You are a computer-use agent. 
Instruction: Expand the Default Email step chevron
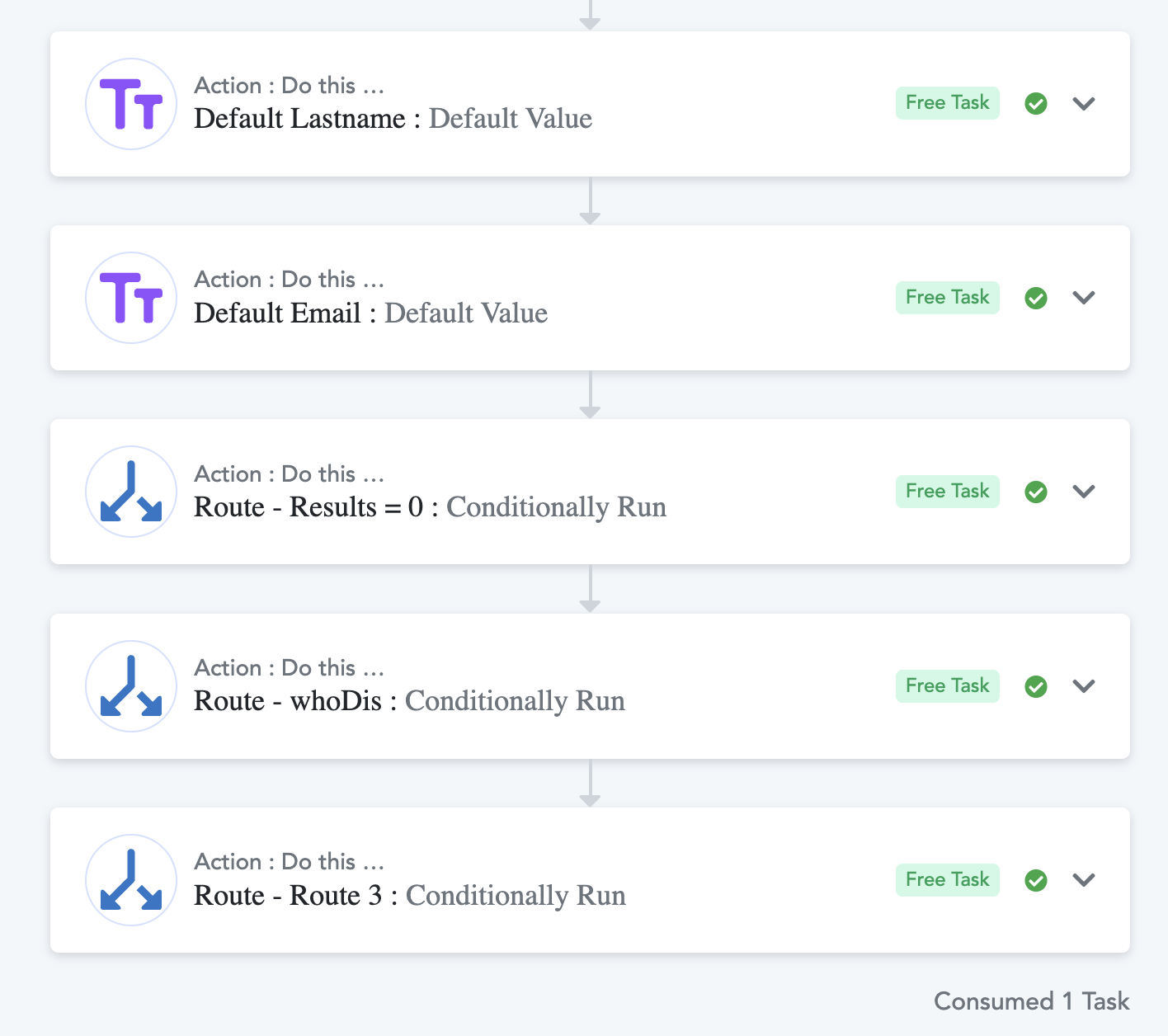(x=1084, y=298)
